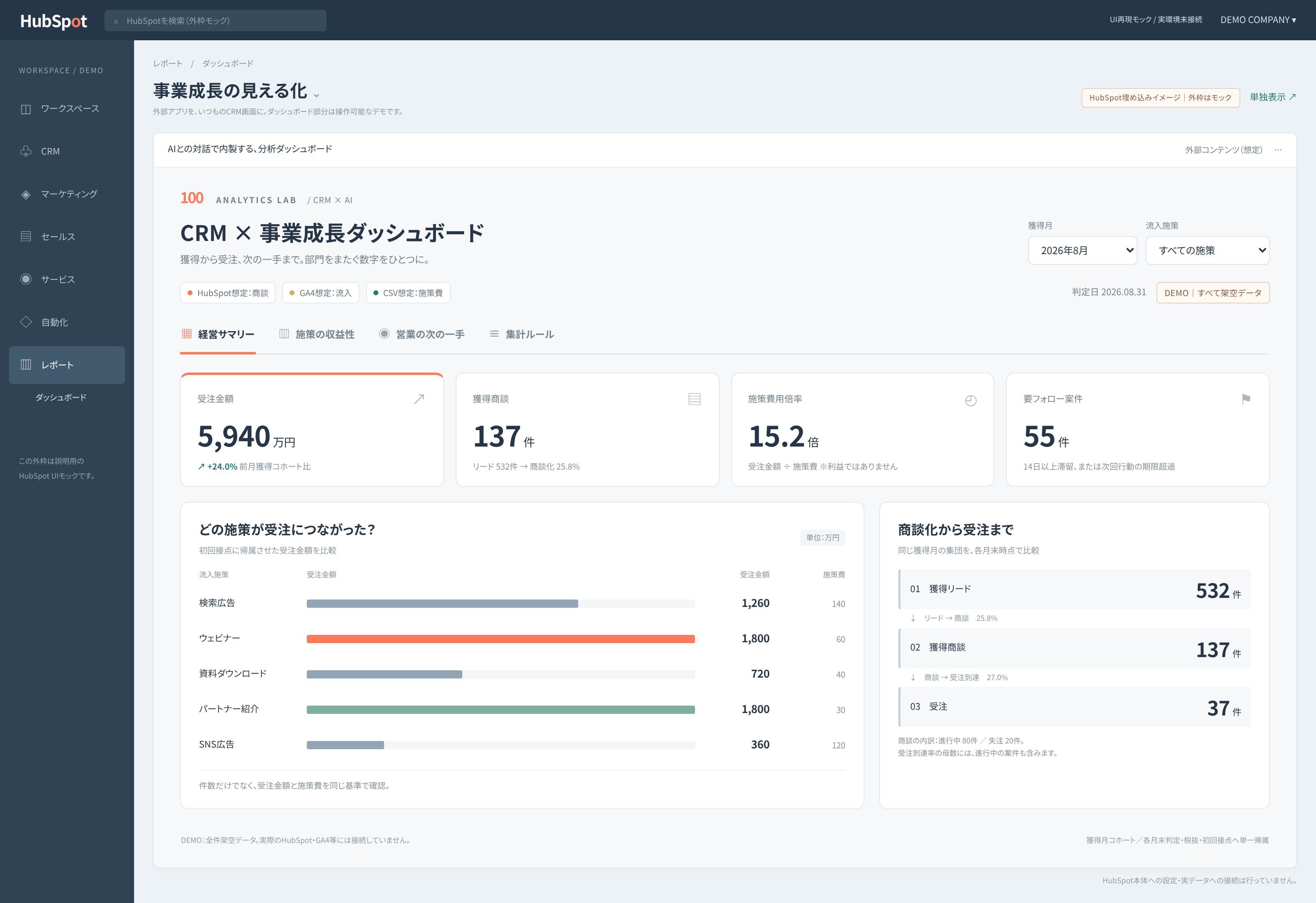Click the 検索広告 bar
The height and width of the screenshot is (903, 1316).
coord(442,604)
